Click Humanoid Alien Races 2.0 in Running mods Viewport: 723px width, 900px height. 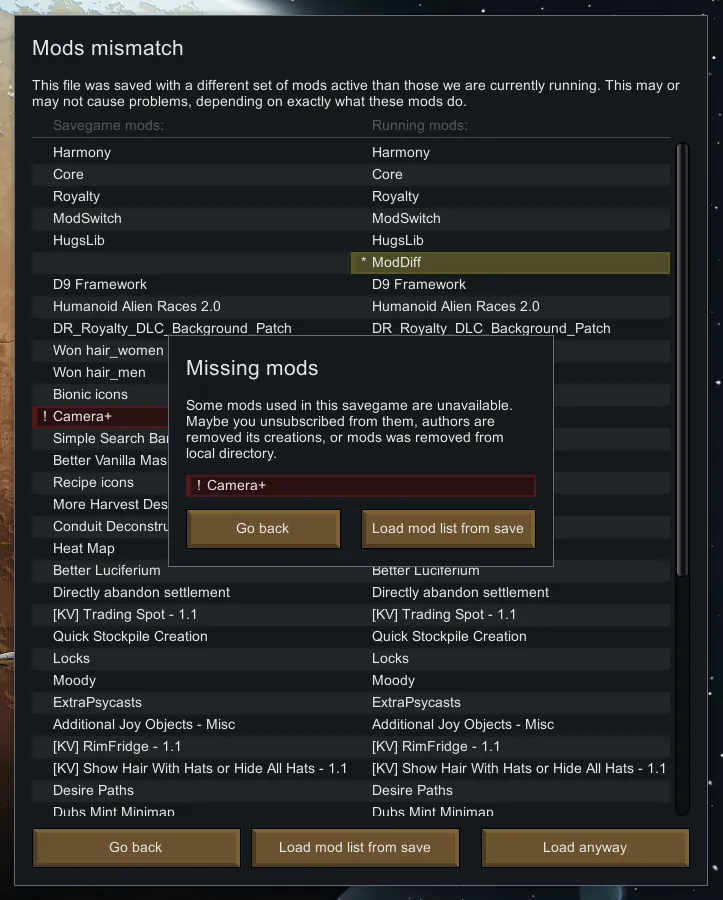tap(455, 306)
